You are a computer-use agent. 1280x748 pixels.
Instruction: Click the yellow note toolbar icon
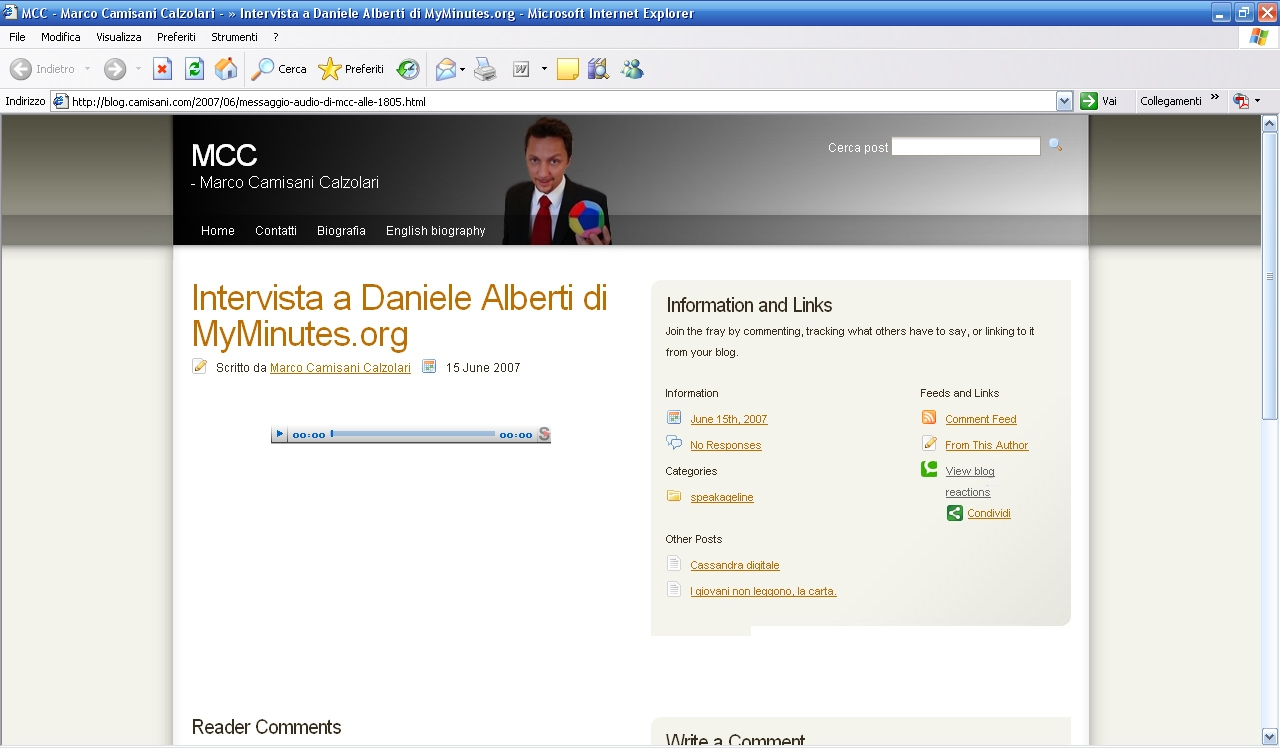pos(568,69)
